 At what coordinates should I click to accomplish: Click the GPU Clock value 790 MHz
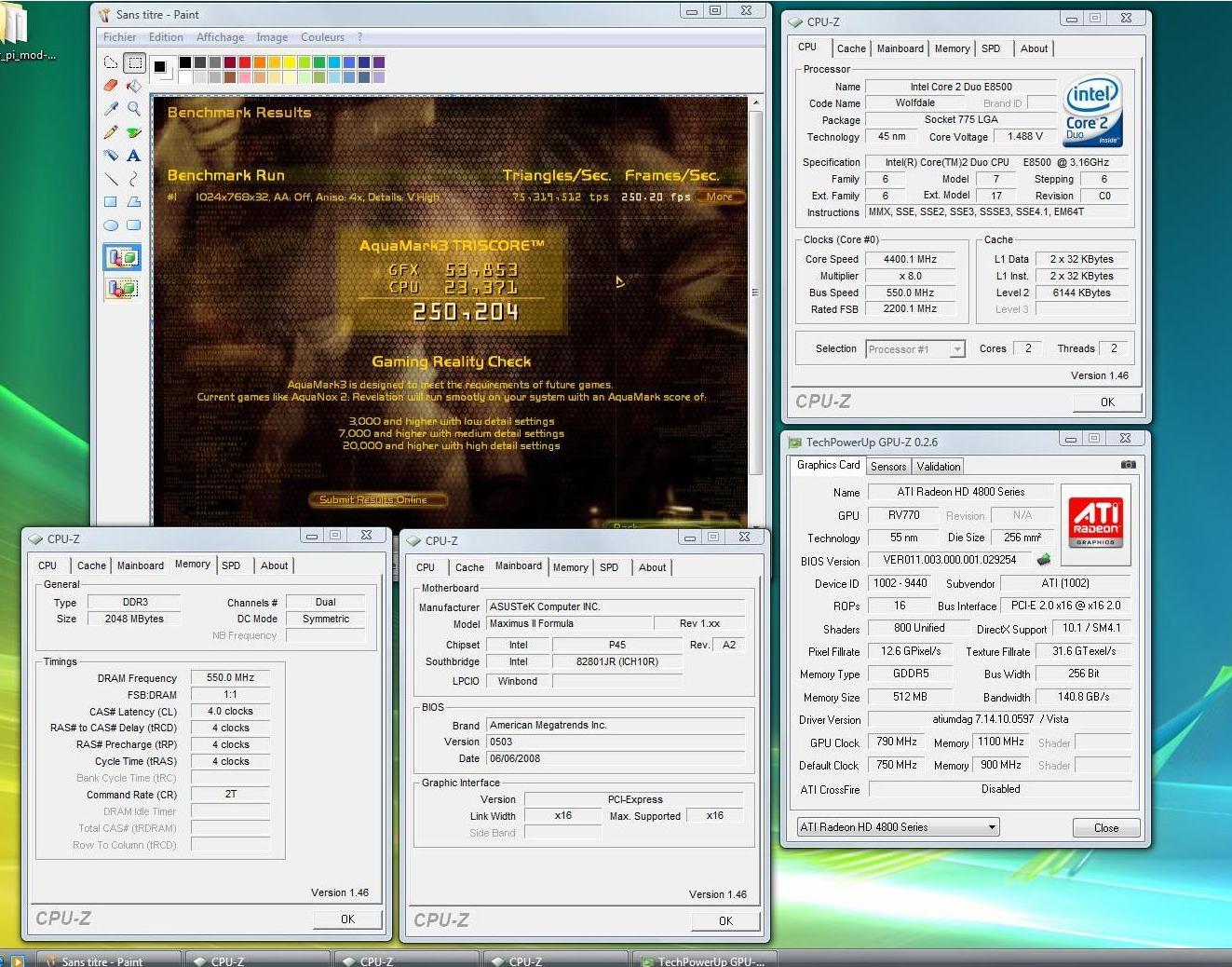coord(897,742)
